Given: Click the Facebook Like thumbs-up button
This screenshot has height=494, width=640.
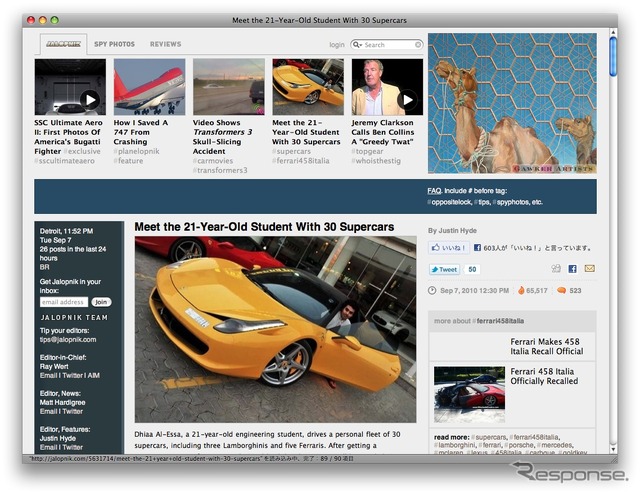Looking at the screenshot, I should pyautogui.click(x=448, y=247).
